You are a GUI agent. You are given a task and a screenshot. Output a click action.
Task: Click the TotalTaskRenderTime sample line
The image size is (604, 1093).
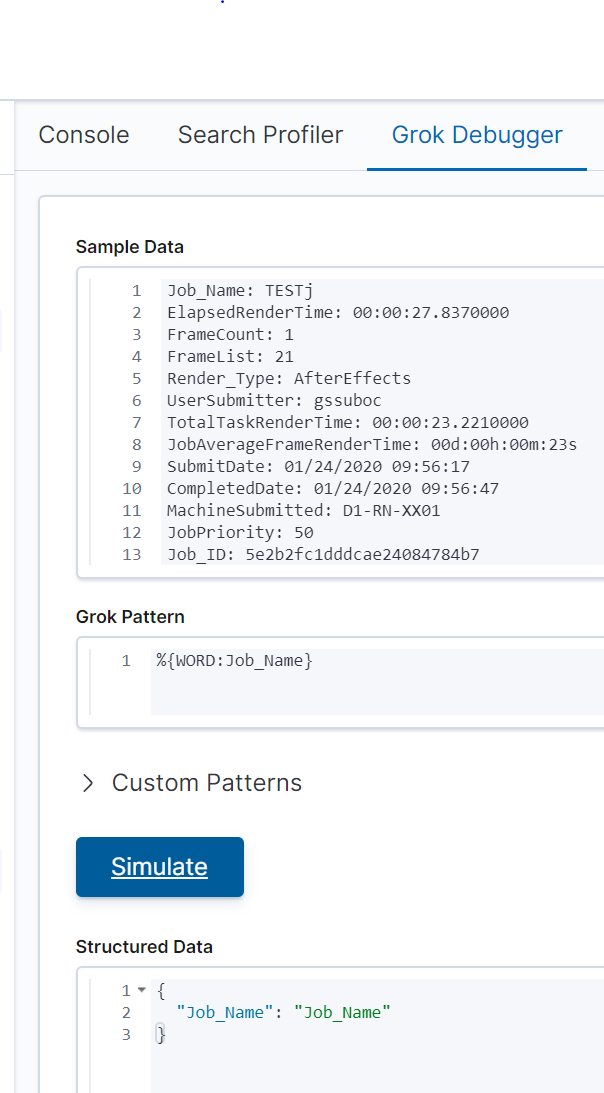tap(347, 422)
